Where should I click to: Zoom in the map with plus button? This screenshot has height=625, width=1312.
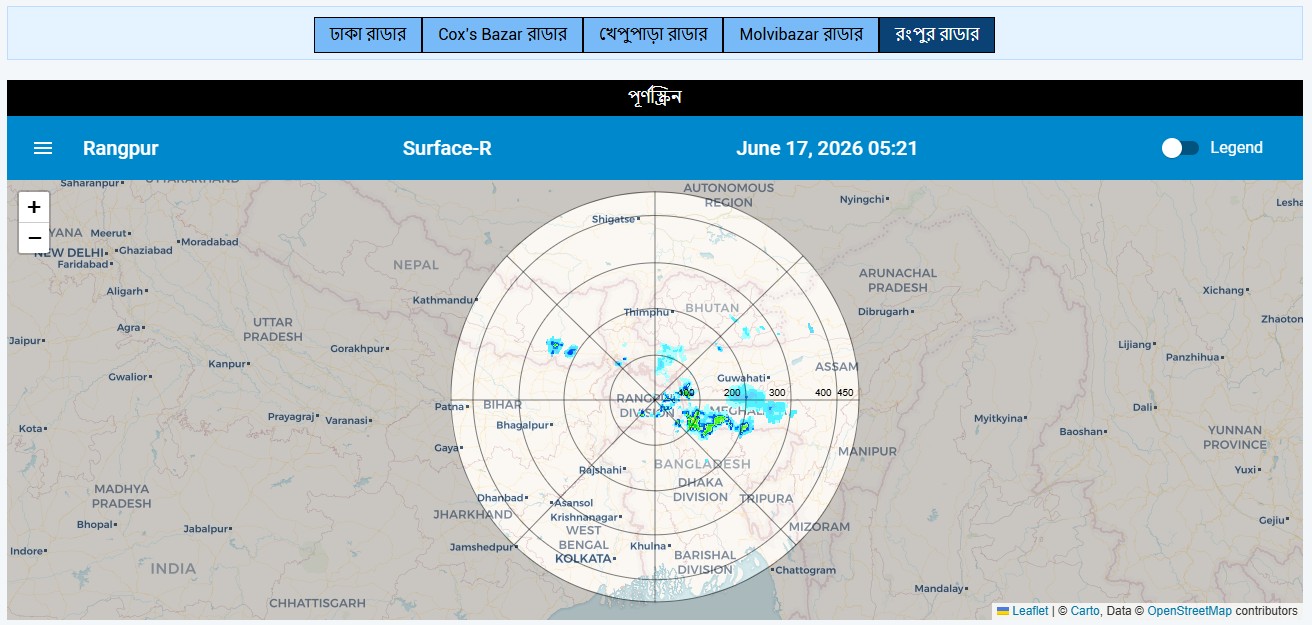pos(34,207)
